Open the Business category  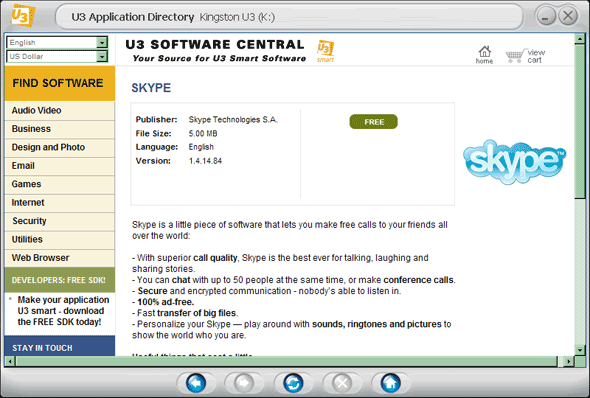pyautogui.click(x=60, y=129)
